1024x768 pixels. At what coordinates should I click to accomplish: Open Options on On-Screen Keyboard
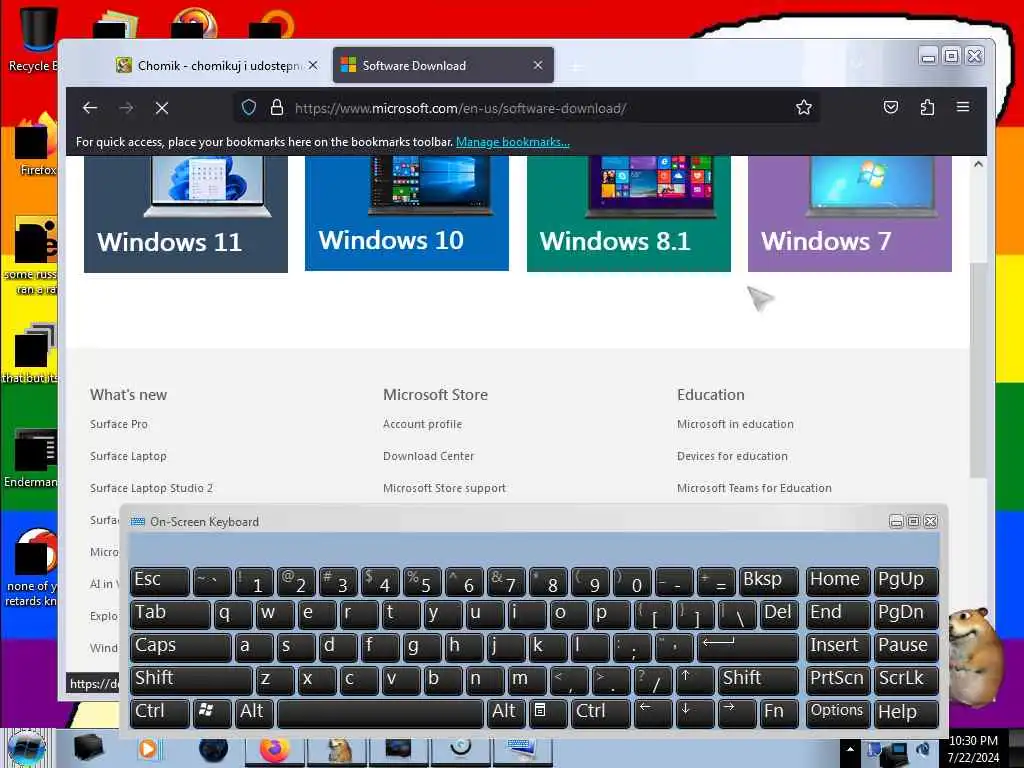click(837, 712)
